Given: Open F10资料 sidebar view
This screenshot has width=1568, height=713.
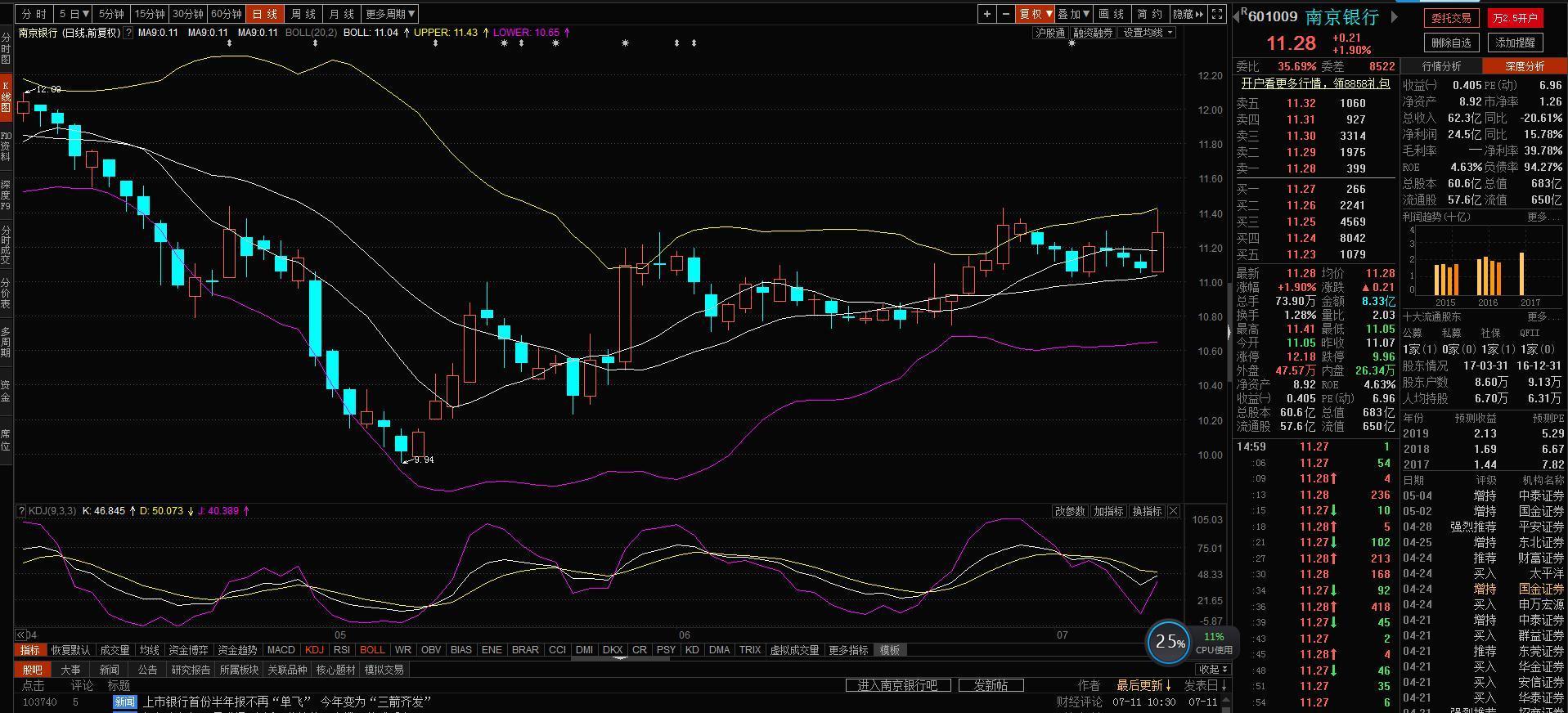Looking at the screenshot, I should click(6, 146).
